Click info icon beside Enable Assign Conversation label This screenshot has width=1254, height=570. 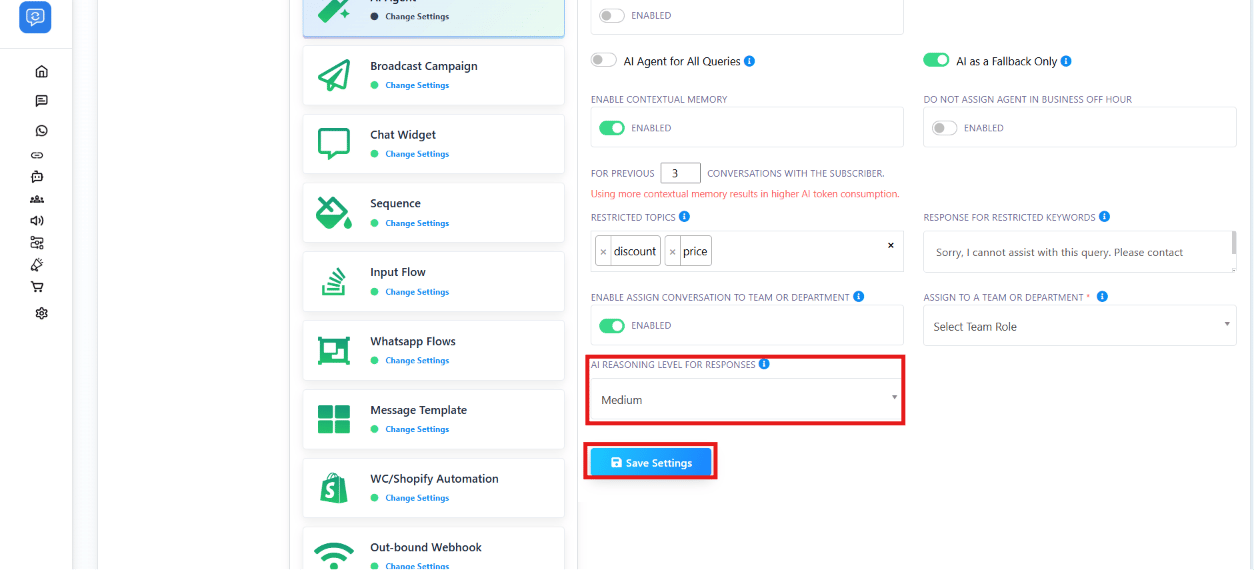(859, 297)
